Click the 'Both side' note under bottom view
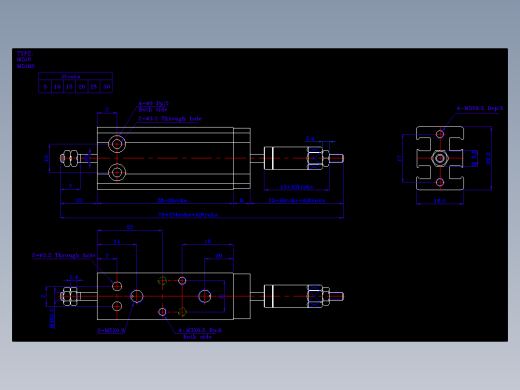Image resolution: width=520 pixels, height=390 pixels. pyautogui.click(x=197, y=337)
